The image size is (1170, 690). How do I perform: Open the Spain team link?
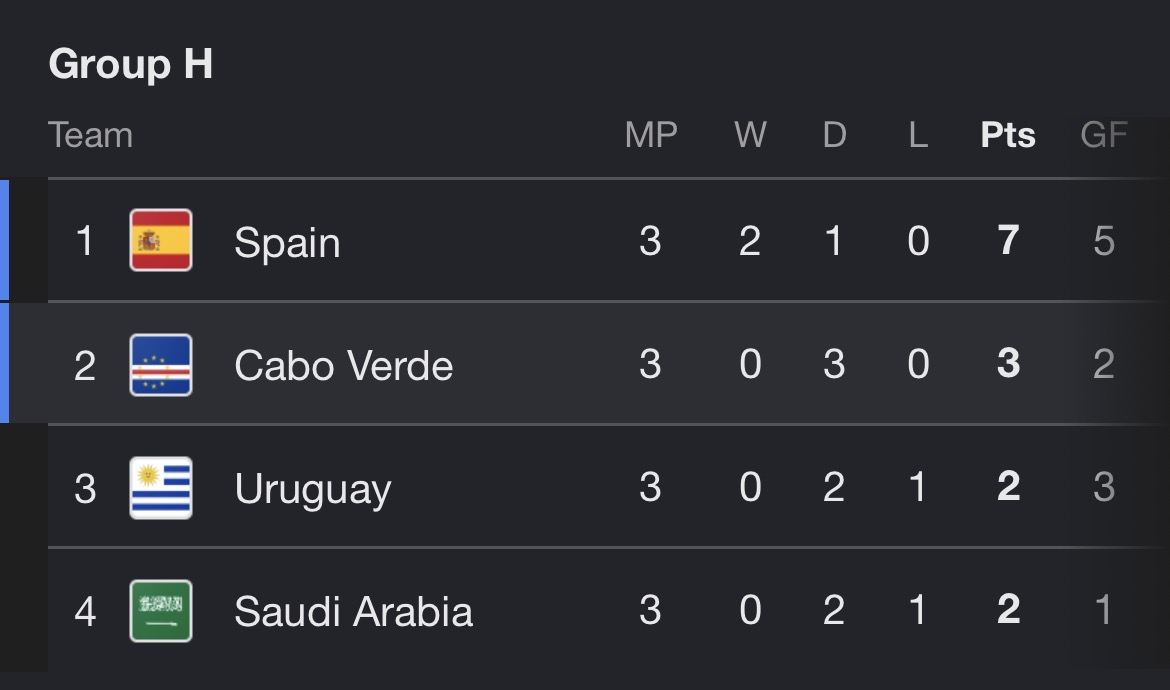tap(287, 242)
